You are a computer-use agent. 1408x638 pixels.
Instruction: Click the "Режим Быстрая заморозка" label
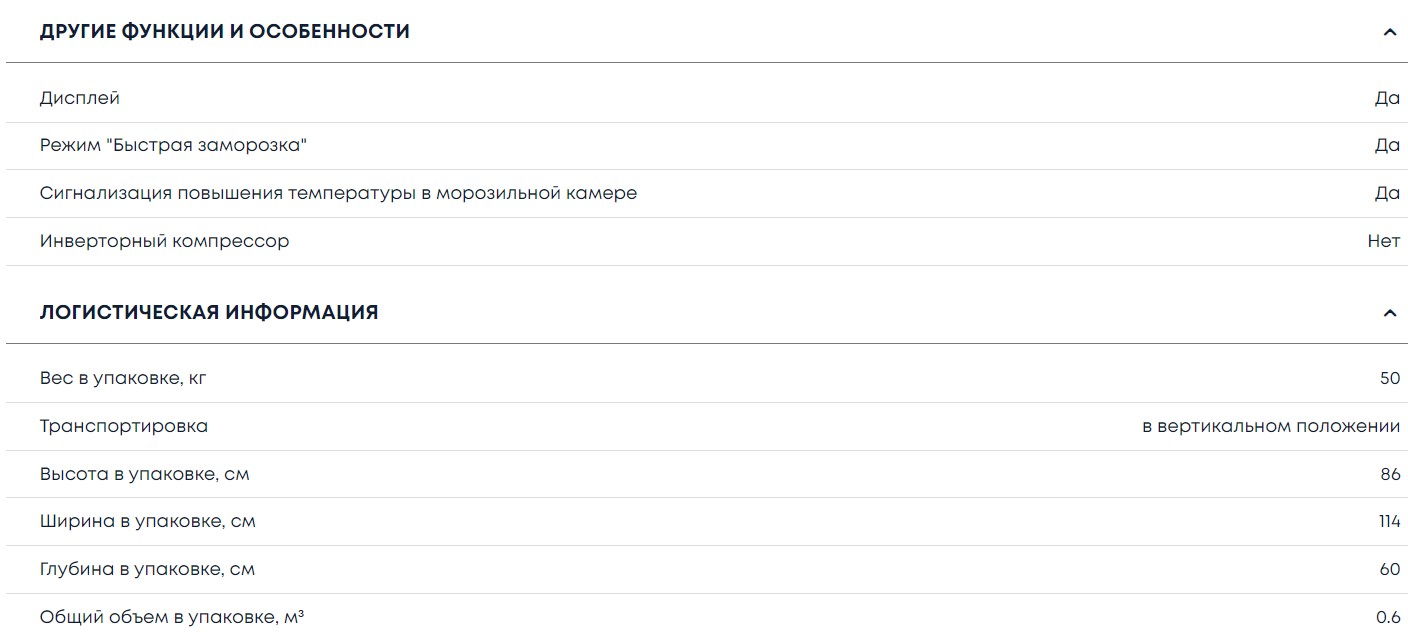click(x=173, y=146)
